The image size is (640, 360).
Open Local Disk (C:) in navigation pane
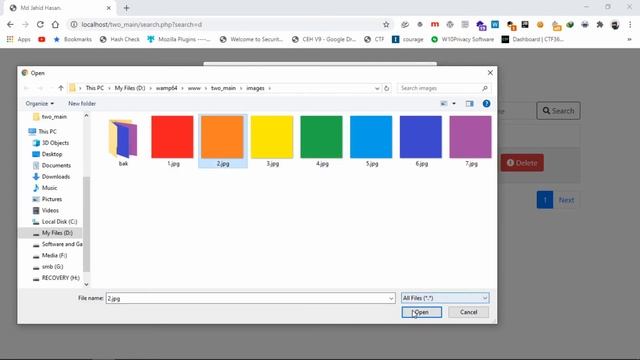click(59, 222)
